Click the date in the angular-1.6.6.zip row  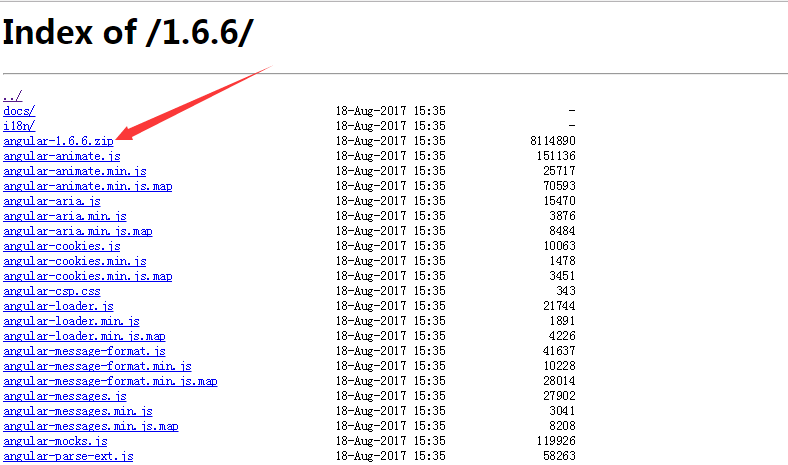coord(390,141)
